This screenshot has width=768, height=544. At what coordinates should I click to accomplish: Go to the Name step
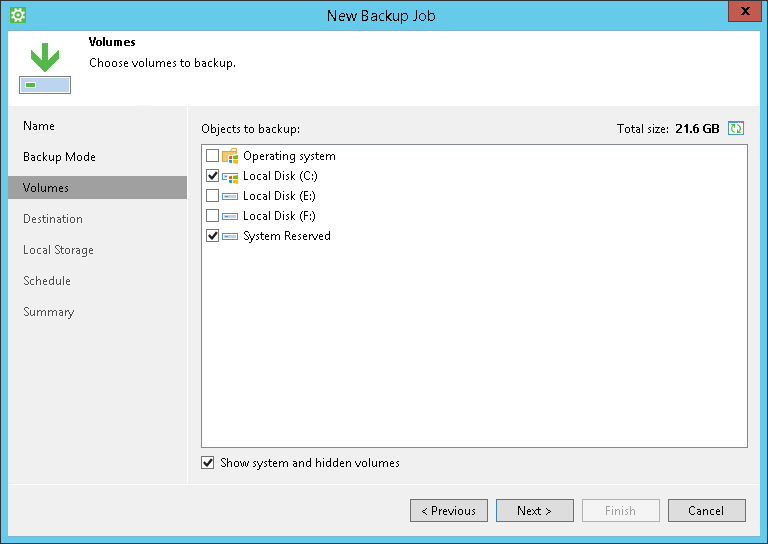[x=97, y=126]
